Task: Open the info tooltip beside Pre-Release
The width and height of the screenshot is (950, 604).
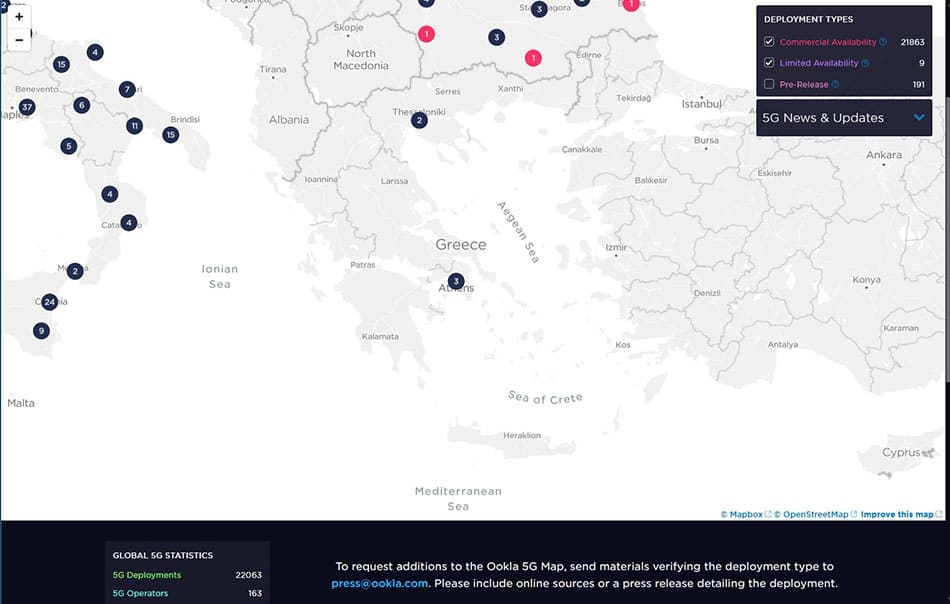Action: coord(838,84)
